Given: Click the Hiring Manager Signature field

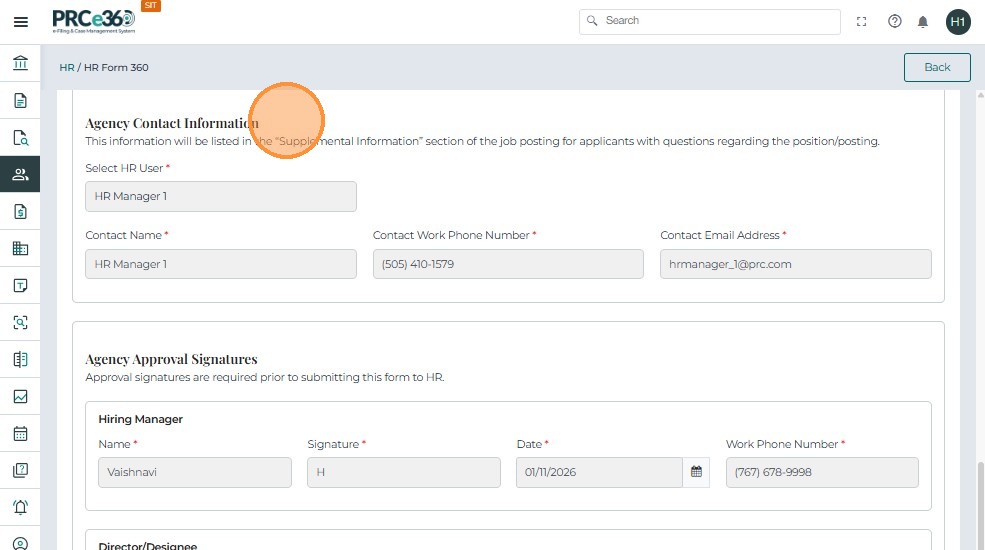Looking at the screenshot, I should click(x=403, y=472).
